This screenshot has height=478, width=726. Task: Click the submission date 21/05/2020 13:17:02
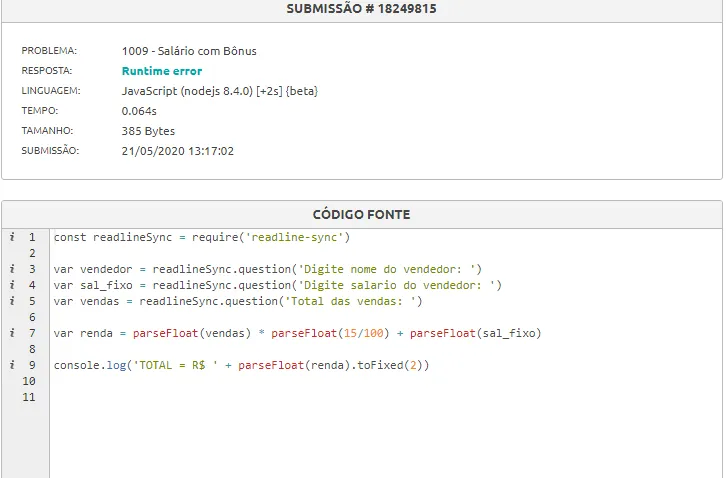coord(177,151)
